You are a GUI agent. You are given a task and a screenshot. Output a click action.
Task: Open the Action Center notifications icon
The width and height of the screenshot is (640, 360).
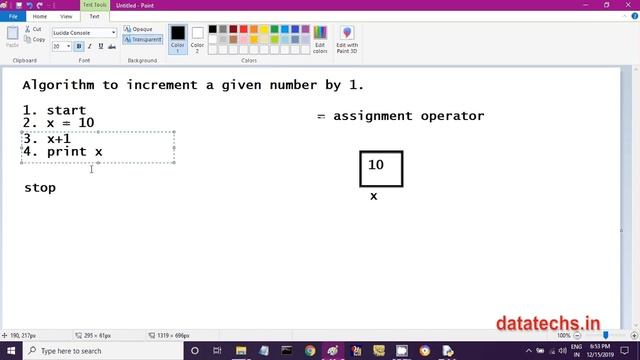(624, 351)
